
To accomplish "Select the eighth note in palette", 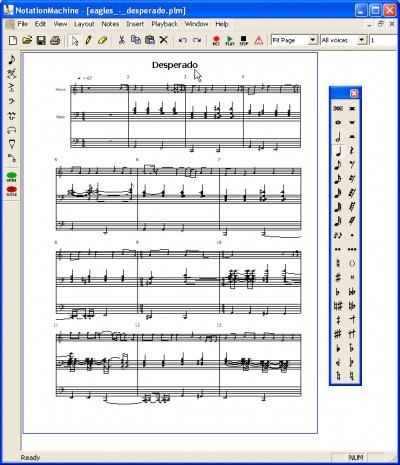I will [338, 165].
